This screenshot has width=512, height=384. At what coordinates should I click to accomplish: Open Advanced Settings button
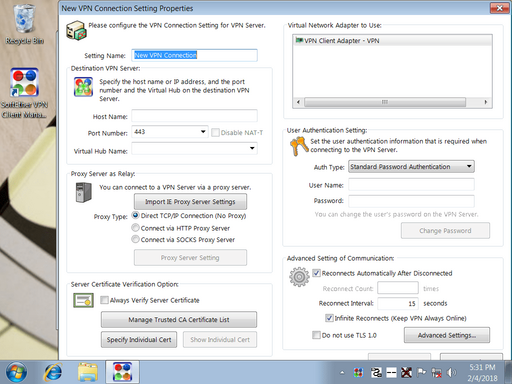pos(447,335)
